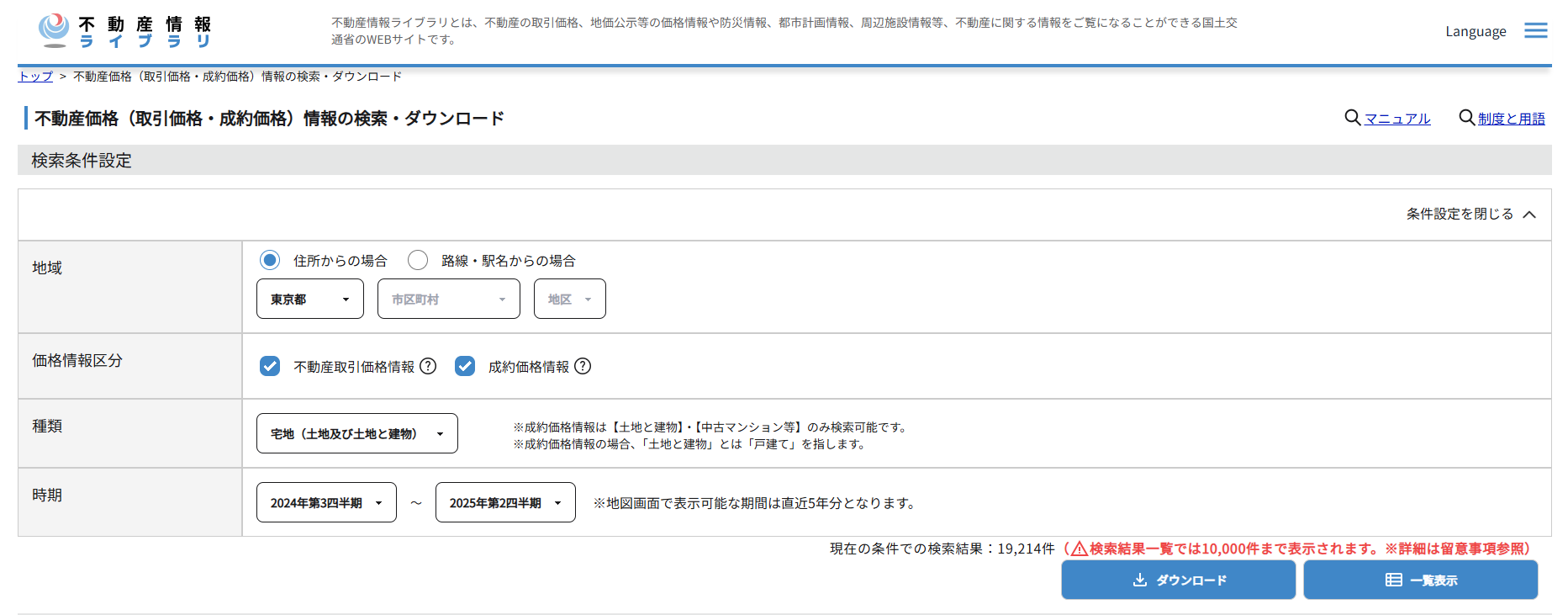Collapse the panel via 条件設定を閉じる
This screenshot has height=615, width=1568.
pos(1471,215)
